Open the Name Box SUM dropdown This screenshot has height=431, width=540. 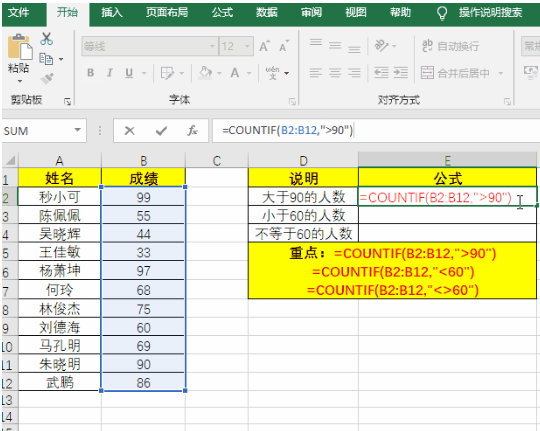pos(77,130)
